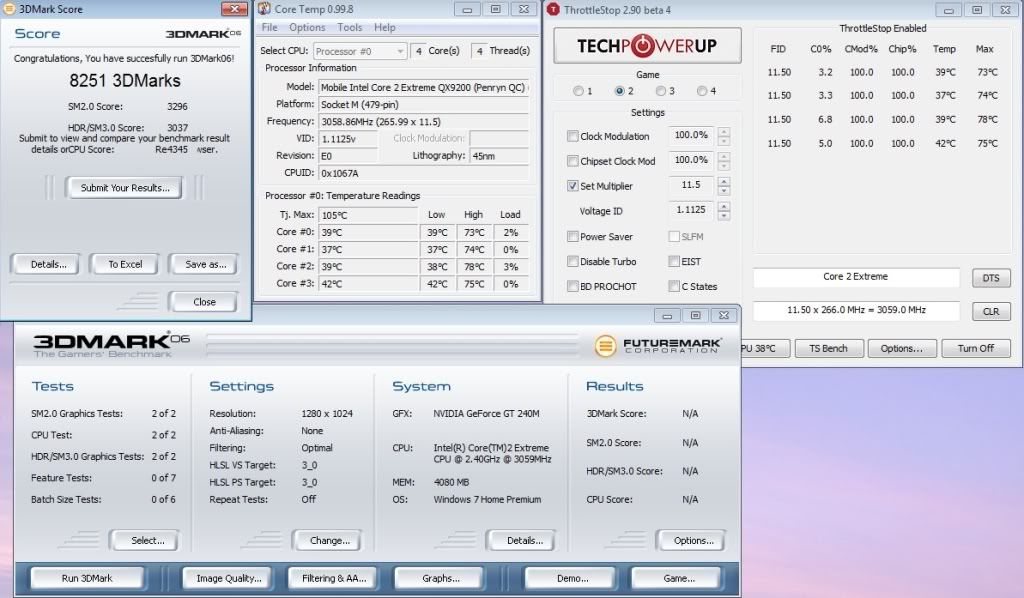Viewport: 1024px width, 598px height.
Task: Click the ThrottleStop title bar app icon
Action: point(554,9)
